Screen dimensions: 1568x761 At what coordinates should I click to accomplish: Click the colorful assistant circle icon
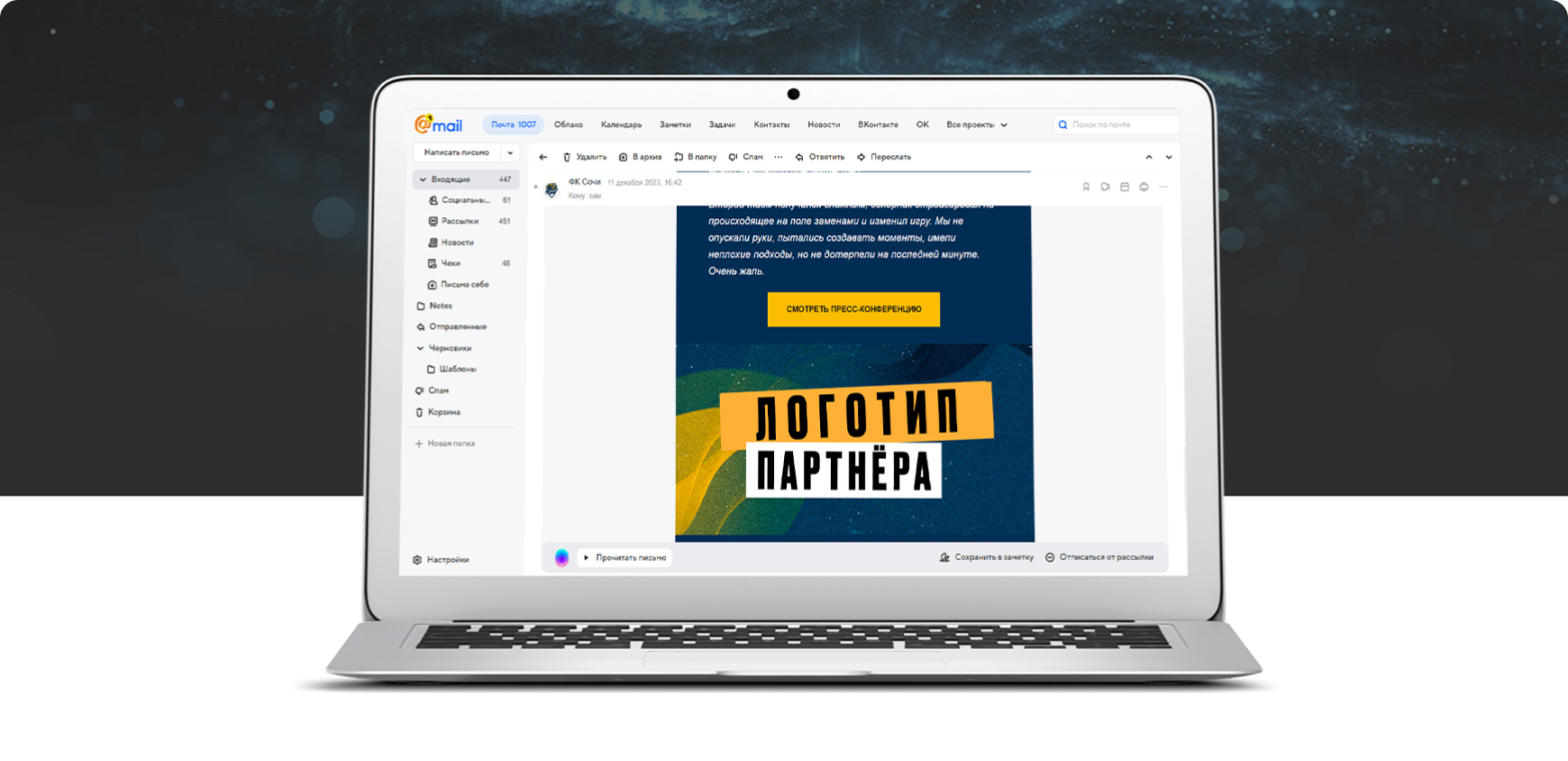pyautogui.click(x=561, y=557)
